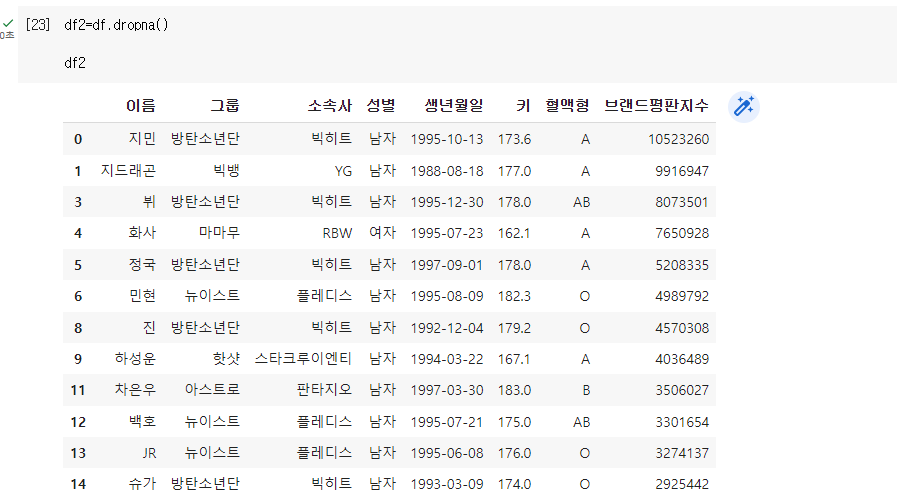901x499 pixels.
Task: Click the group cell 핫샷
Action: point(226,359)
